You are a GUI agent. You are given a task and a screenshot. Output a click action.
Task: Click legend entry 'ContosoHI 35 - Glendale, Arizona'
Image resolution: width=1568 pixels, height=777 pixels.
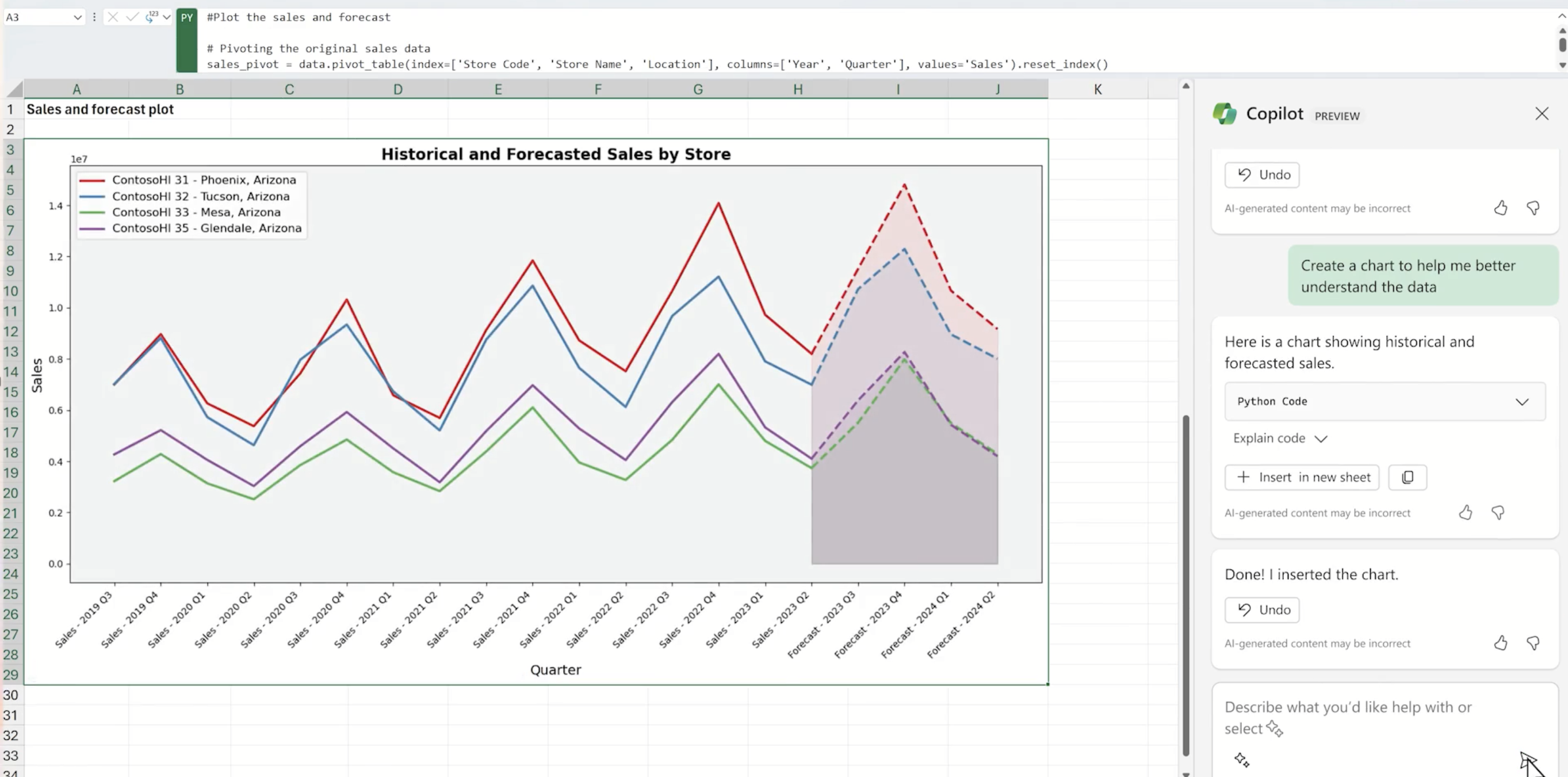[191, 228]
